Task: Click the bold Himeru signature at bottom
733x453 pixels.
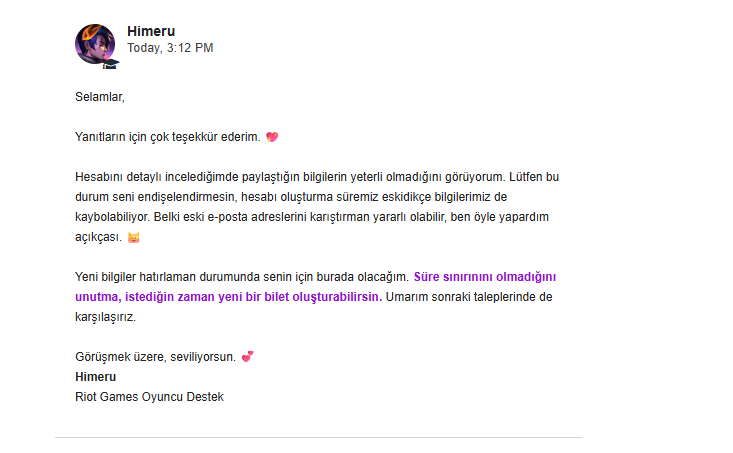Action: [95, 377]
